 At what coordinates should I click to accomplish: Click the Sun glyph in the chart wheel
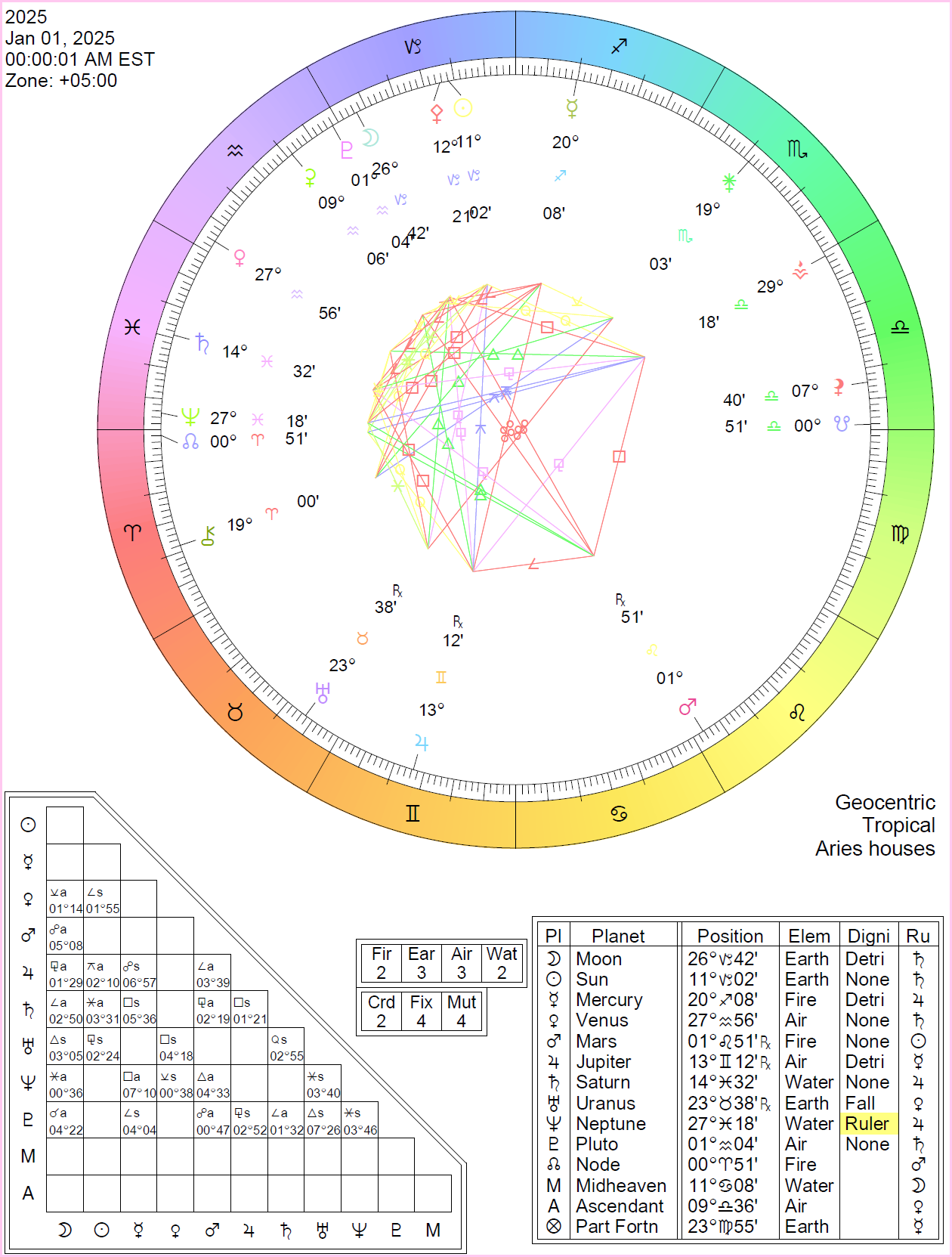[x=463, y=108]
